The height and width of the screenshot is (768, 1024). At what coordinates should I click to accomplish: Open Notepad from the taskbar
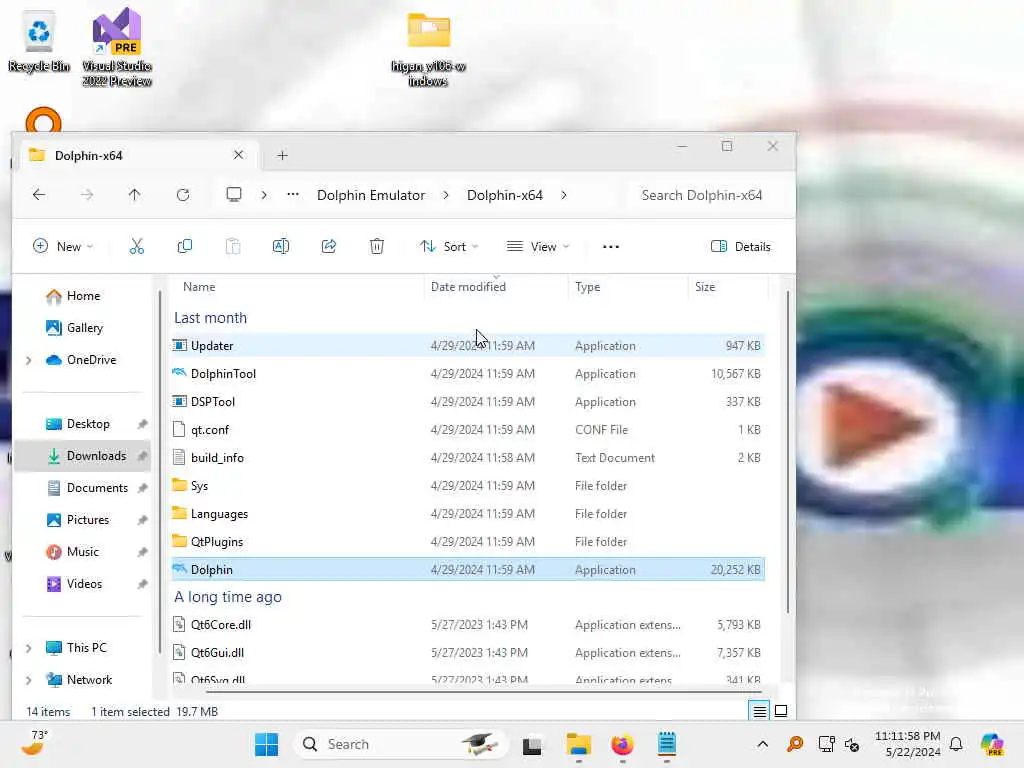tap(667, 744)
